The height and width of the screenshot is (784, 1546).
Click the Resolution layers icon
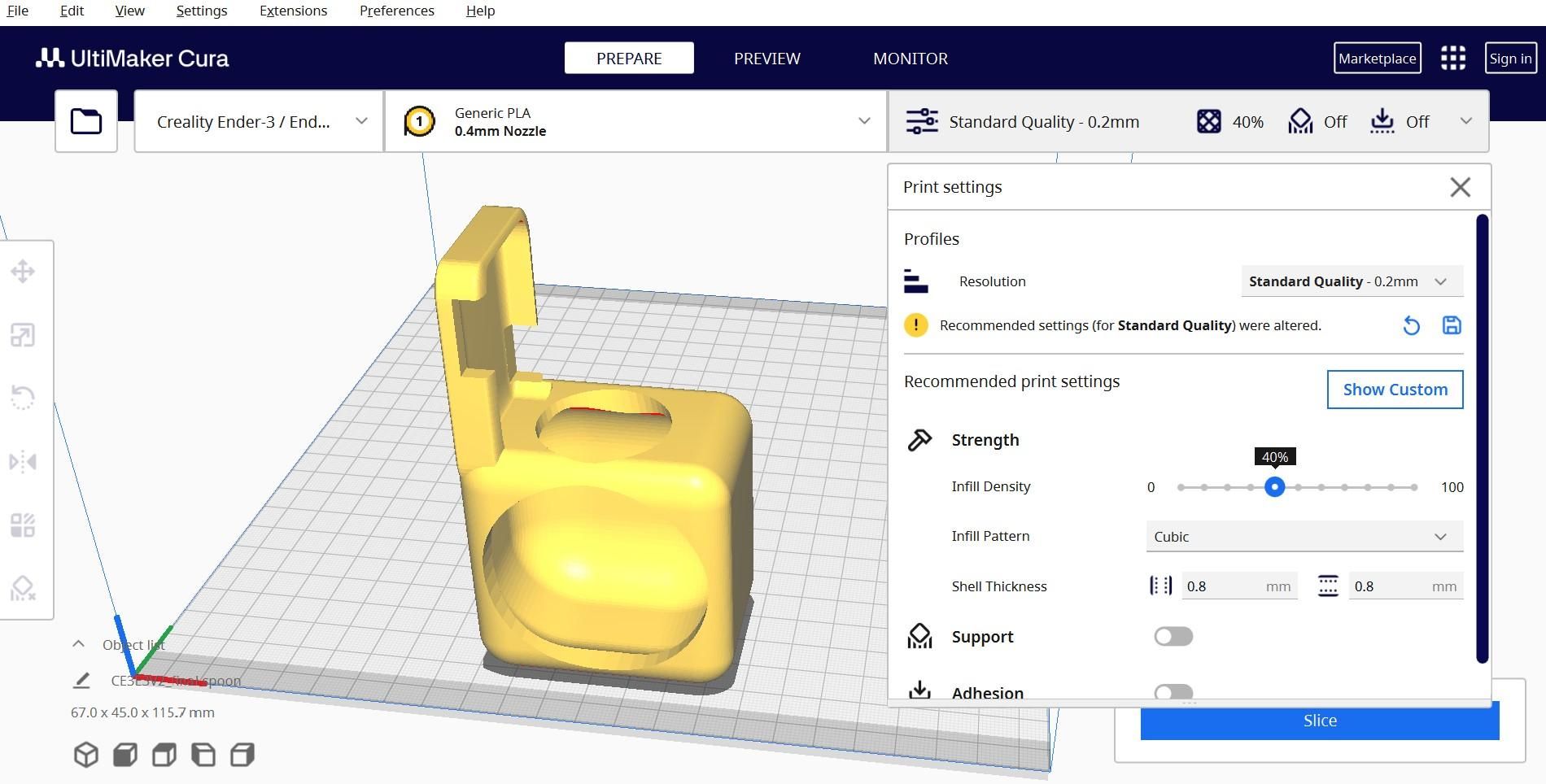916,281
